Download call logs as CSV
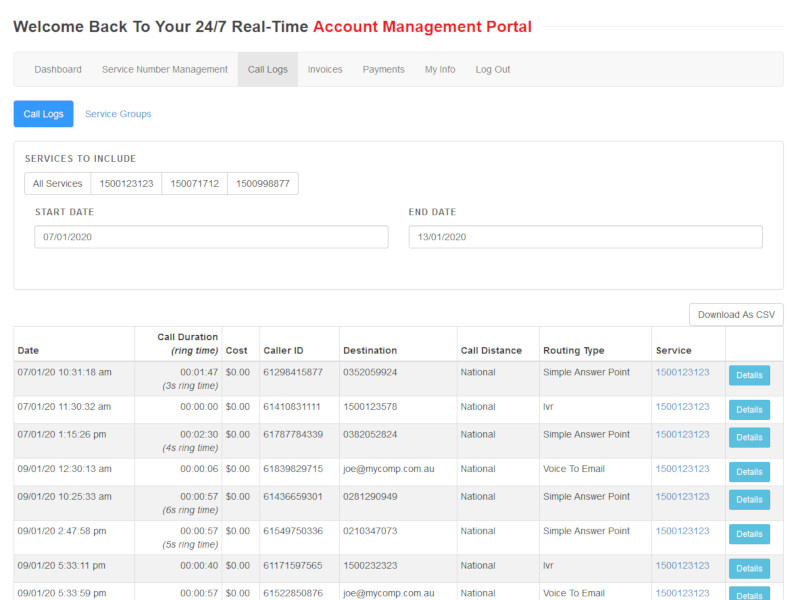Image resolution: width=800 pixels, height=600 pixels. [736, 315]
